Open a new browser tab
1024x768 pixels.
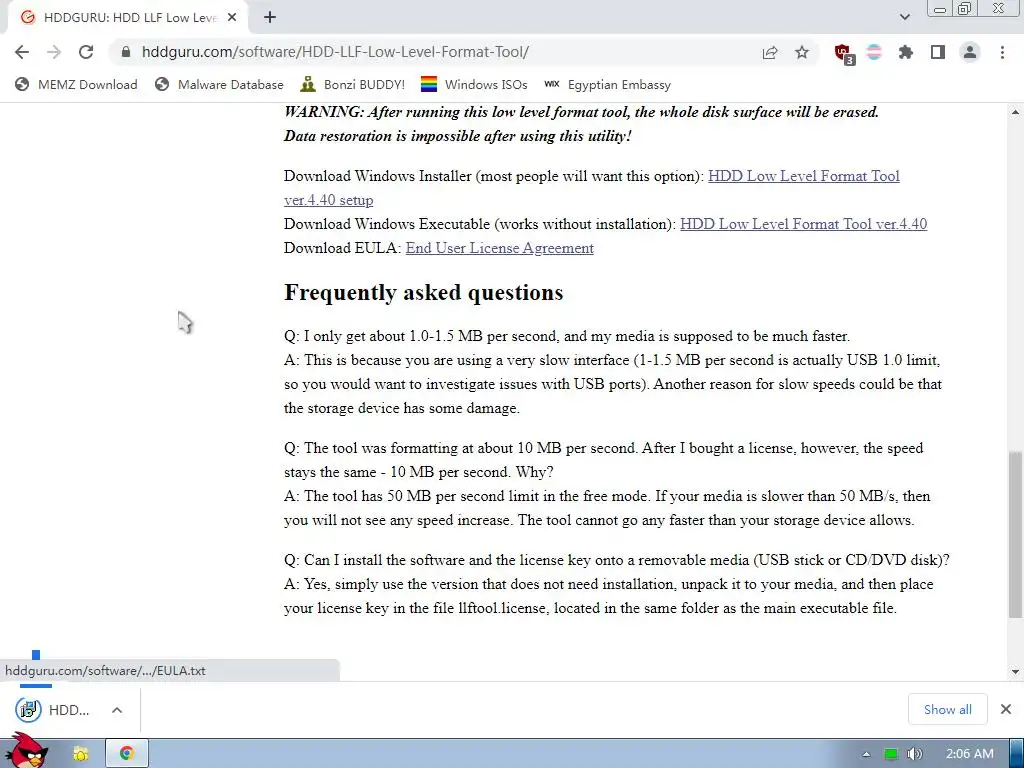click(x=270, y=18)
